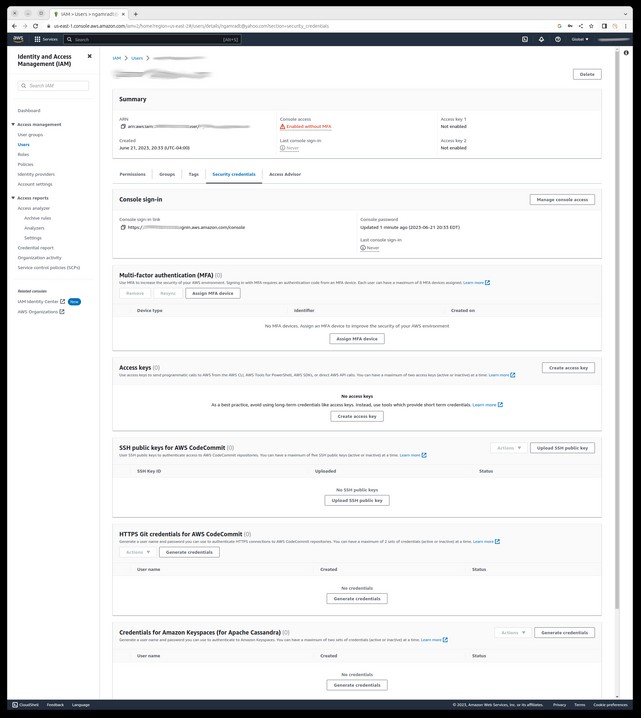Switch to the Groups tab
This screenshot has height=718, width=641.
[x=167, y=174]
